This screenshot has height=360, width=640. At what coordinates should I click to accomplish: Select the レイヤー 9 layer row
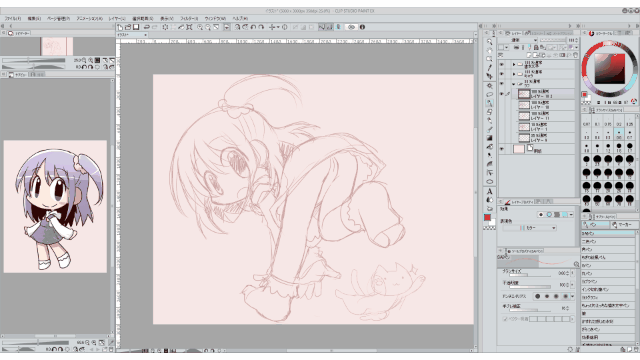[546, 138]
